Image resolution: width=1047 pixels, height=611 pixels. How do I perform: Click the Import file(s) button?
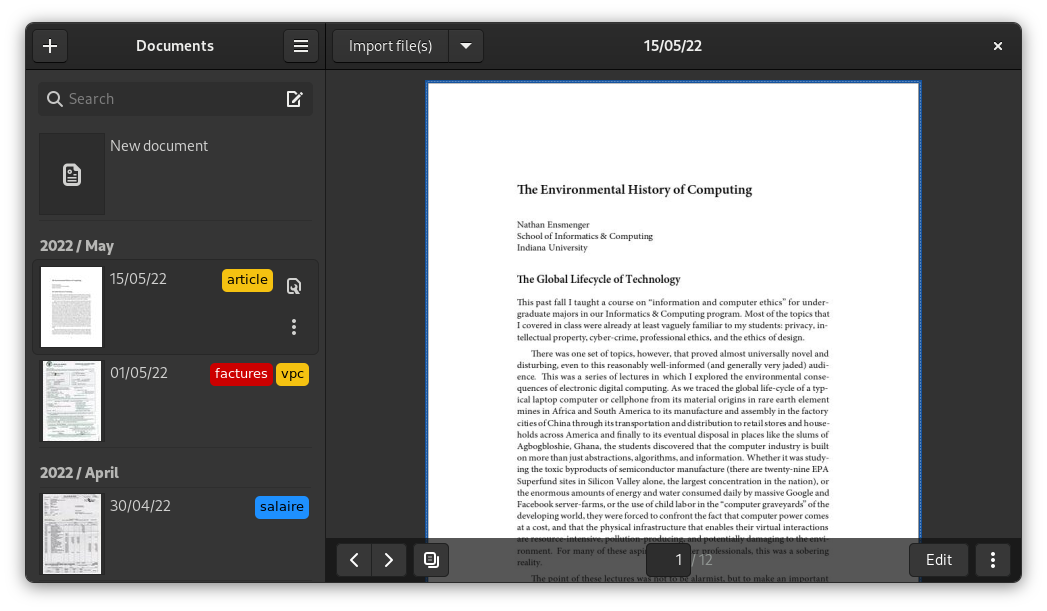click(x=390, y=46)
